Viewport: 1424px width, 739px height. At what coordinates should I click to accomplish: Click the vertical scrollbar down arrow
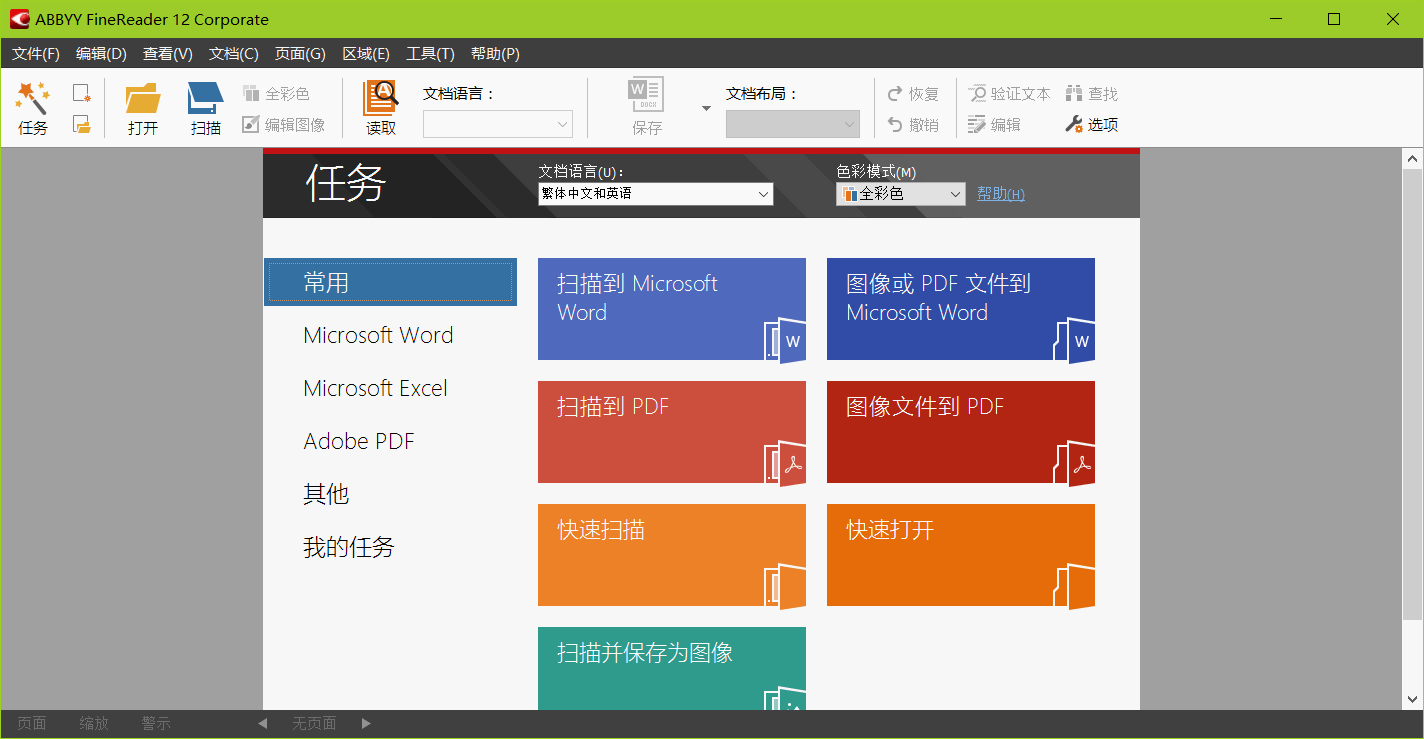(1413, 699)
